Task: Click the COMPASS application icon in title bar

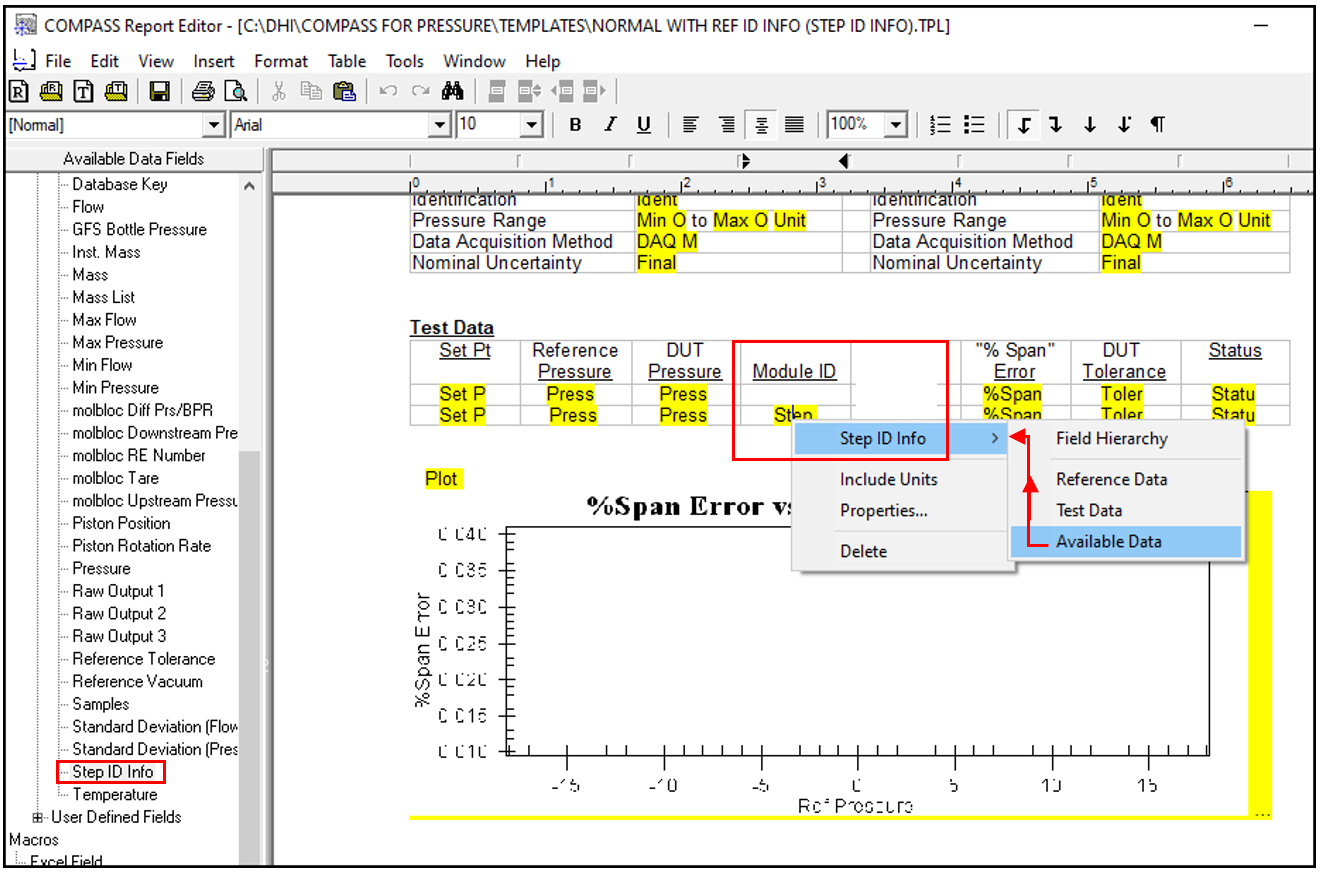Action: (26, 26)
